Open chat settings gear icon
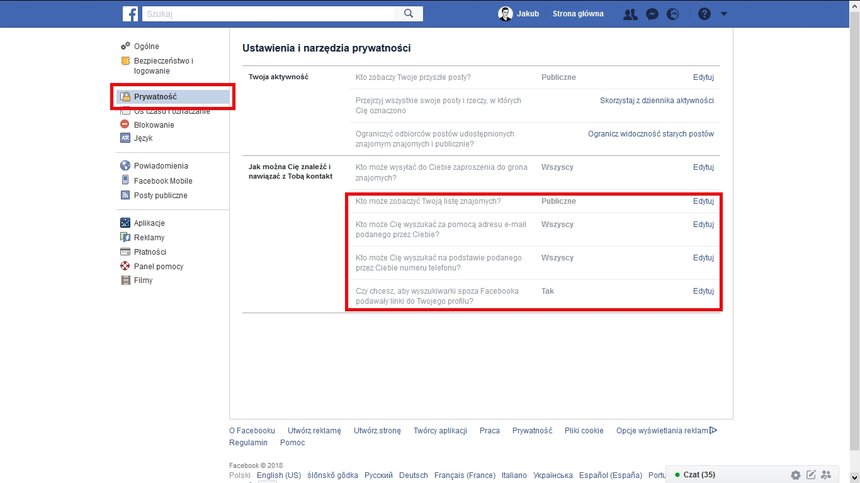Image resolution: width=860 pixels, height=483 pixels. pos(795,475)
